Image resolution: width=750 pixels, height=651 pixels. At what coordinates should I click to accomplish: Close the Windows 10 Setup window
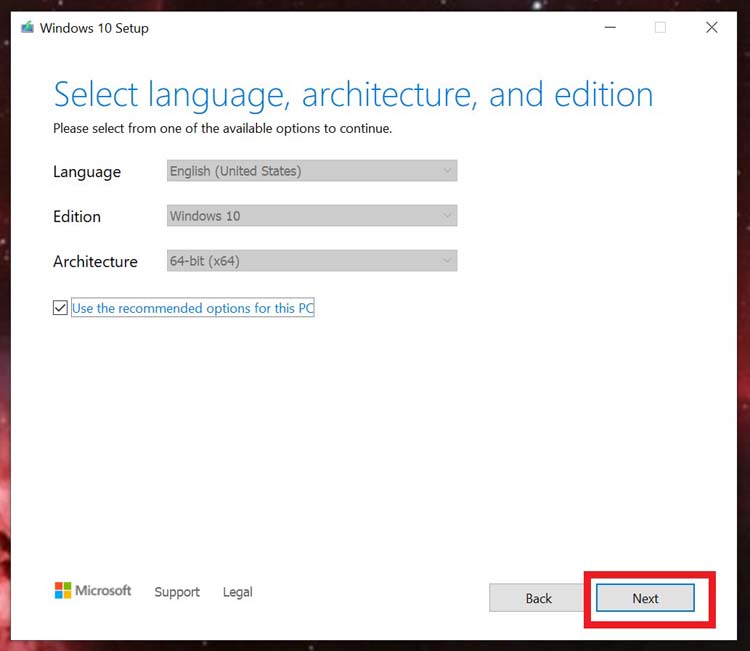tap(712, 27)
